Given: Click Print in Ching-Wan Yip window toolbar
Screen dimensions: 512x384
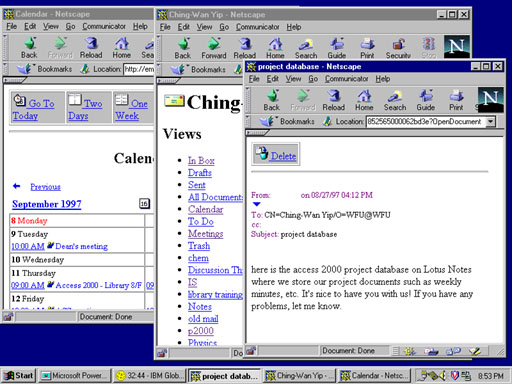Looking at the screenshot, I should coord(367,48).
